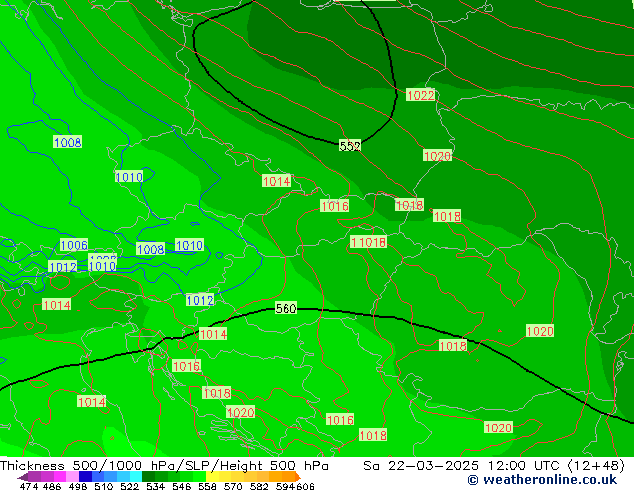
Task: Click the 546 legend value
Action: pos(182,486)
